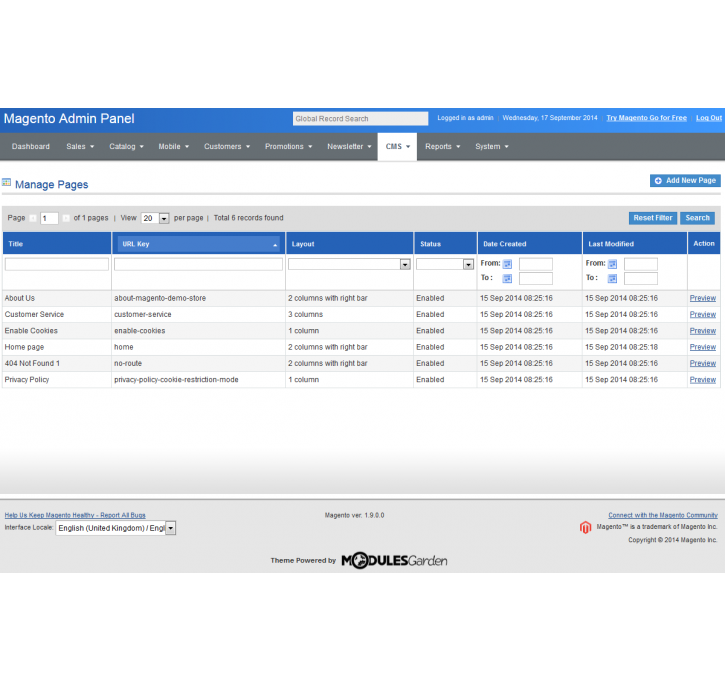Open the CMS menu tab
Image resolution: width=725 pixels, height=680 pixels.
397,147
